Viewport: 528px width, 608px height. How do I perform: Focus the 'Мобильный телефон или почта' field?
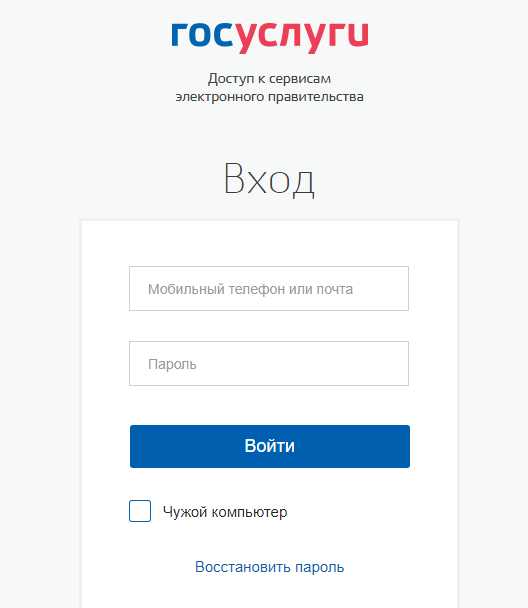pyautogui.click(x=269, y=288)
